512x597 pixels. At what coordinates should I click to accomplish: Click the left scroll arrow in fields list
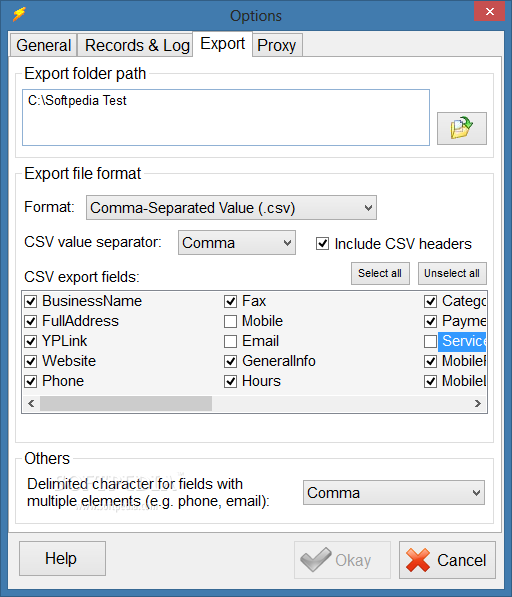point(31,403)
